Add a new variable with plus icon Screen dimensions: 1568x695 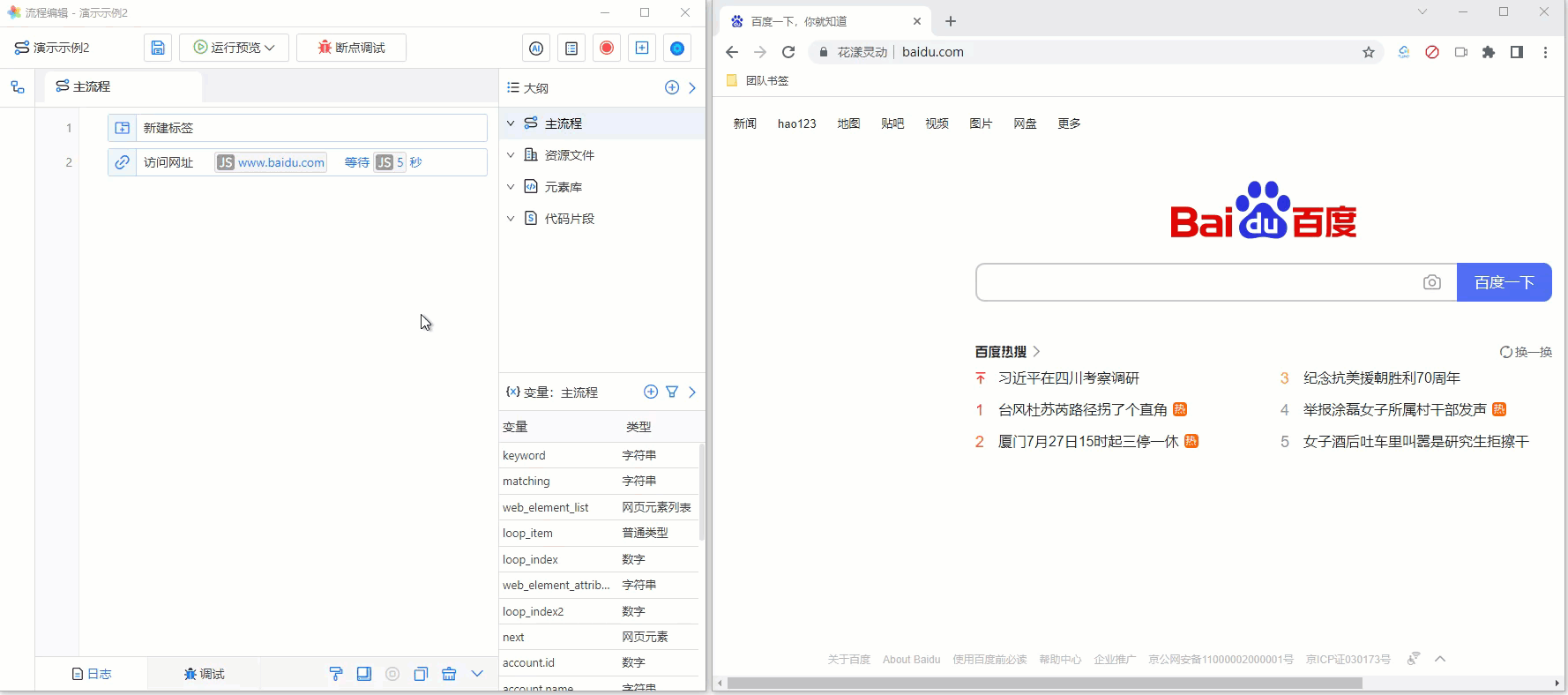651,392
